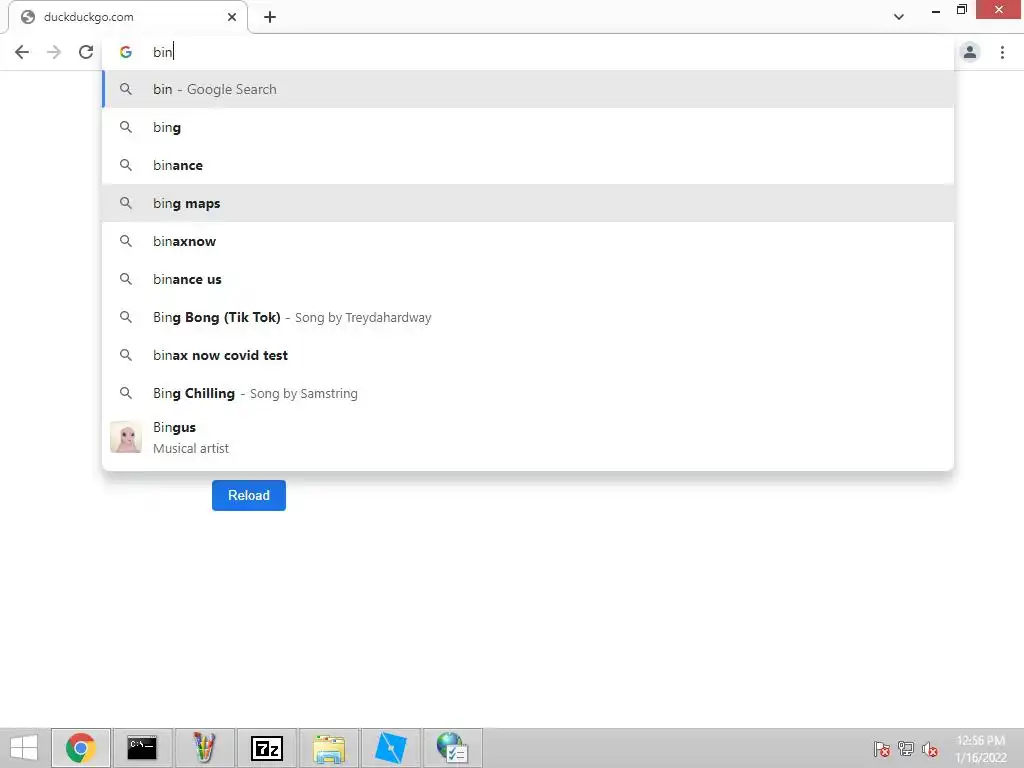The width and height of the screenshot is (1024, 768).
Task: Select the duckduckgo.com tab
Action: (x=128, y=17)
